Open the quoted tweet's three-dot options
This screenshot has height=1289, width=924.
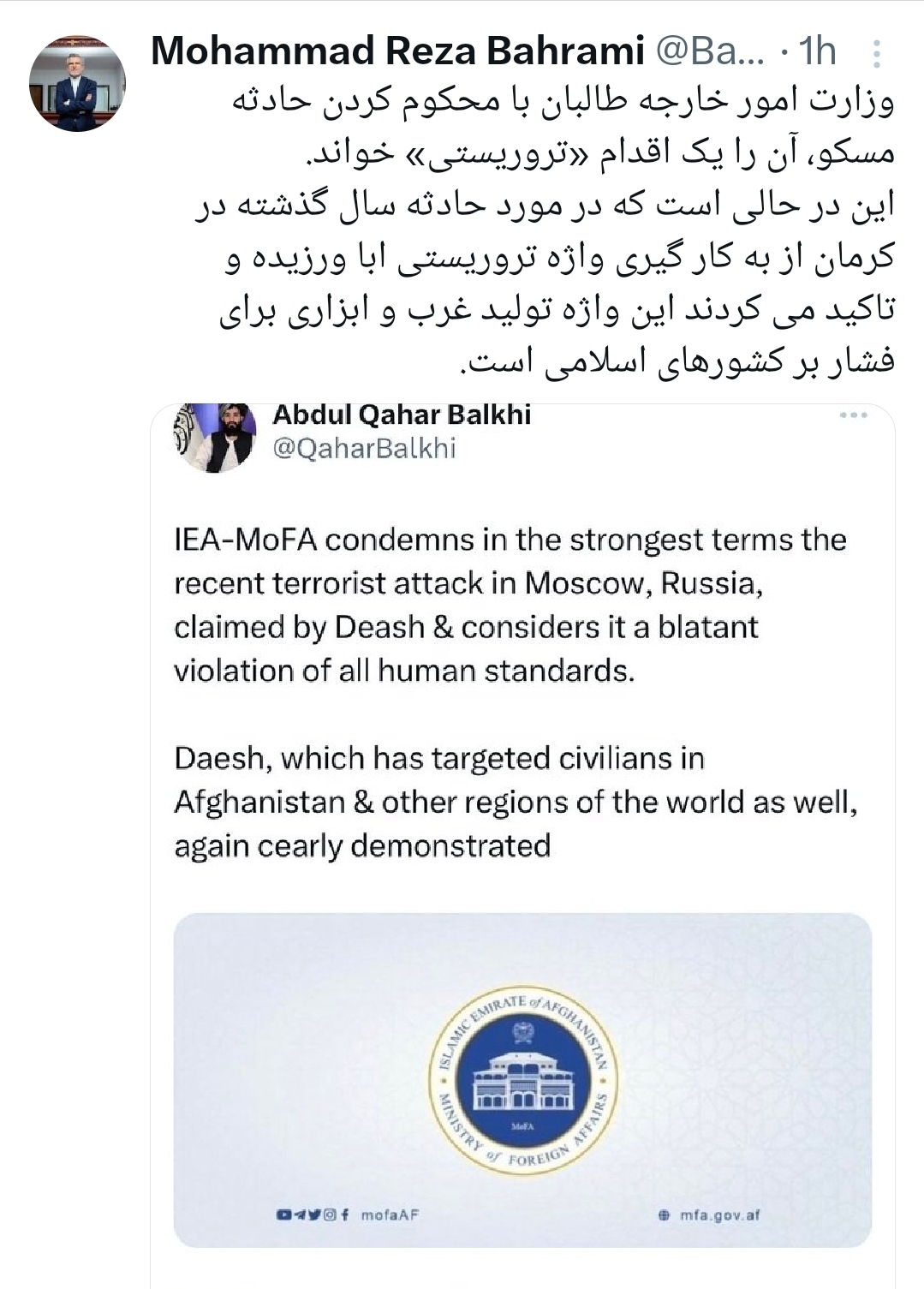tap(853, 415)
